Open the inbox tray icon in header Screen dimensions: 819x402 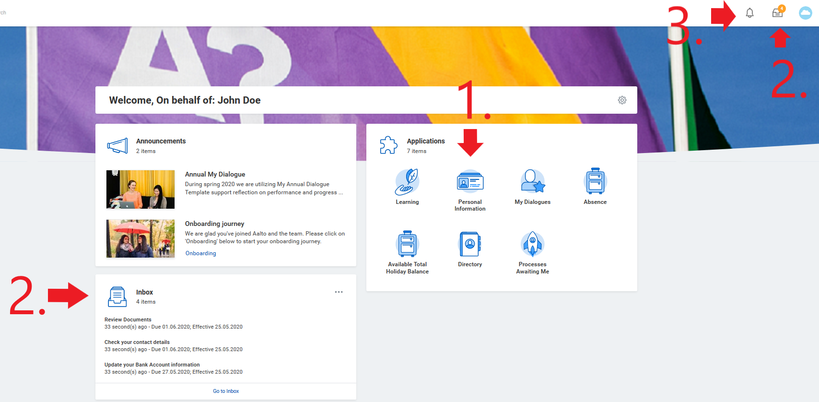777,13
